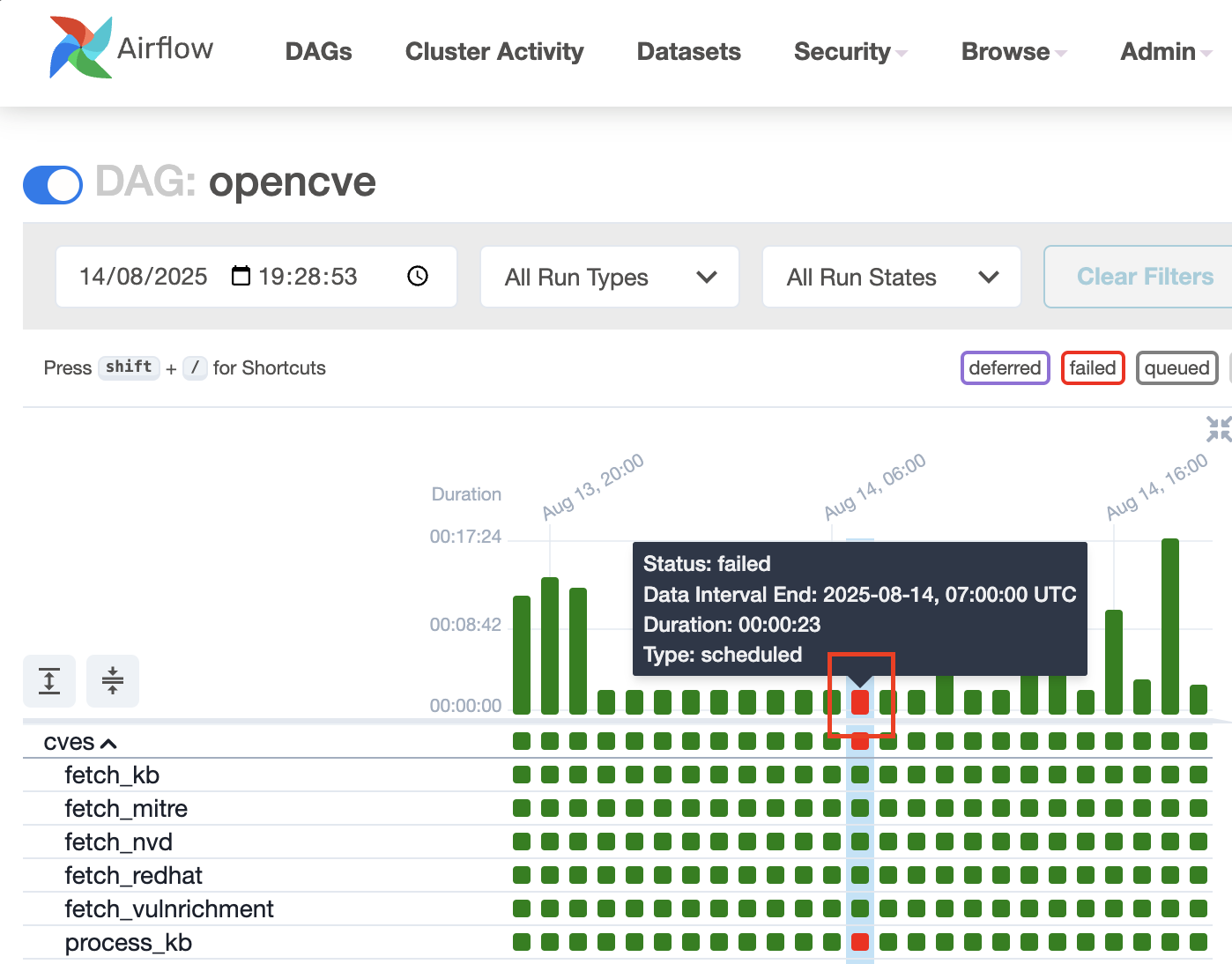The height and width of the screenshot is (964, 1232).
Task: Toggle the failed state legend filter
Action: [x=1093, y=367]
